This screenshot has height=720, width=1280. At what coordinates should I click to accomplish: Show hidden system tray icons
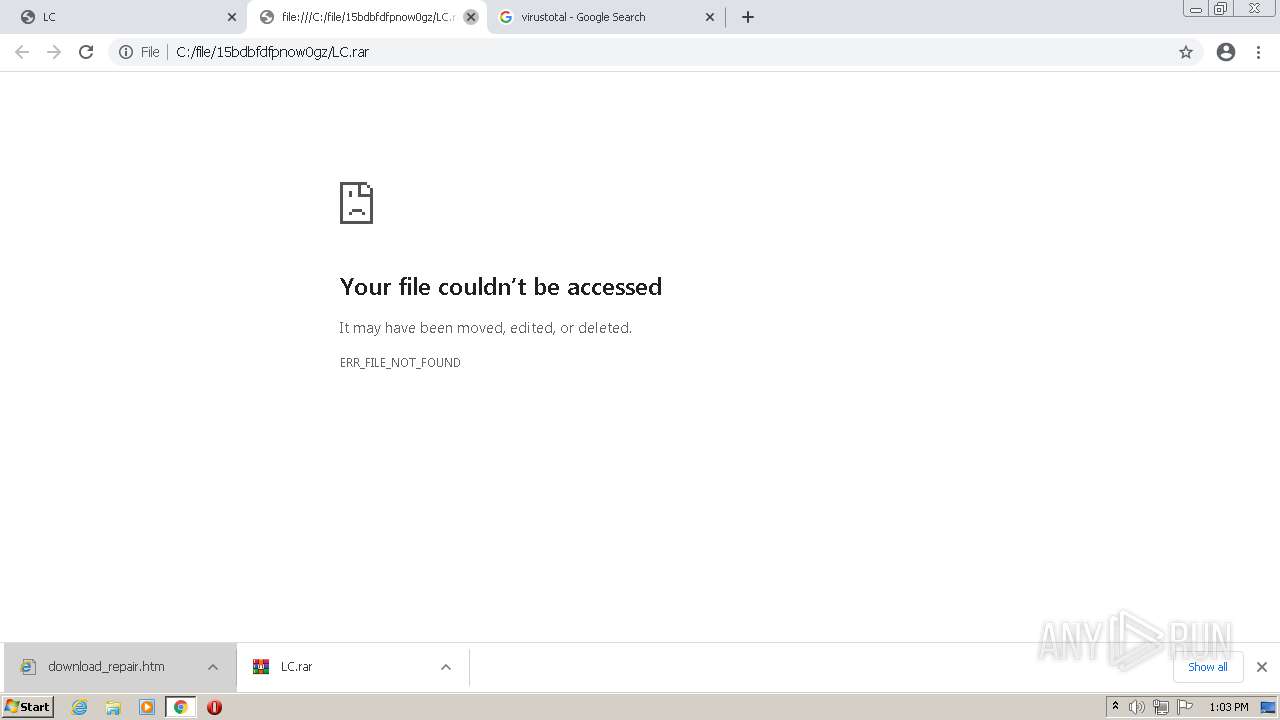(1116, 707)
